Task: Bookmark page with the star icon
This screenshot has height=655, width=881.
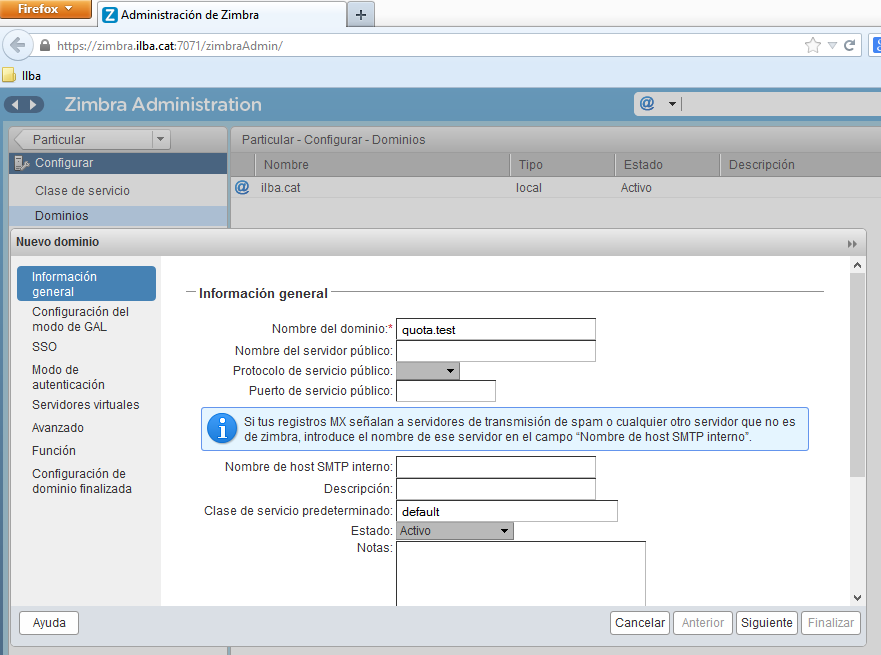Action: tap(812, 46)
